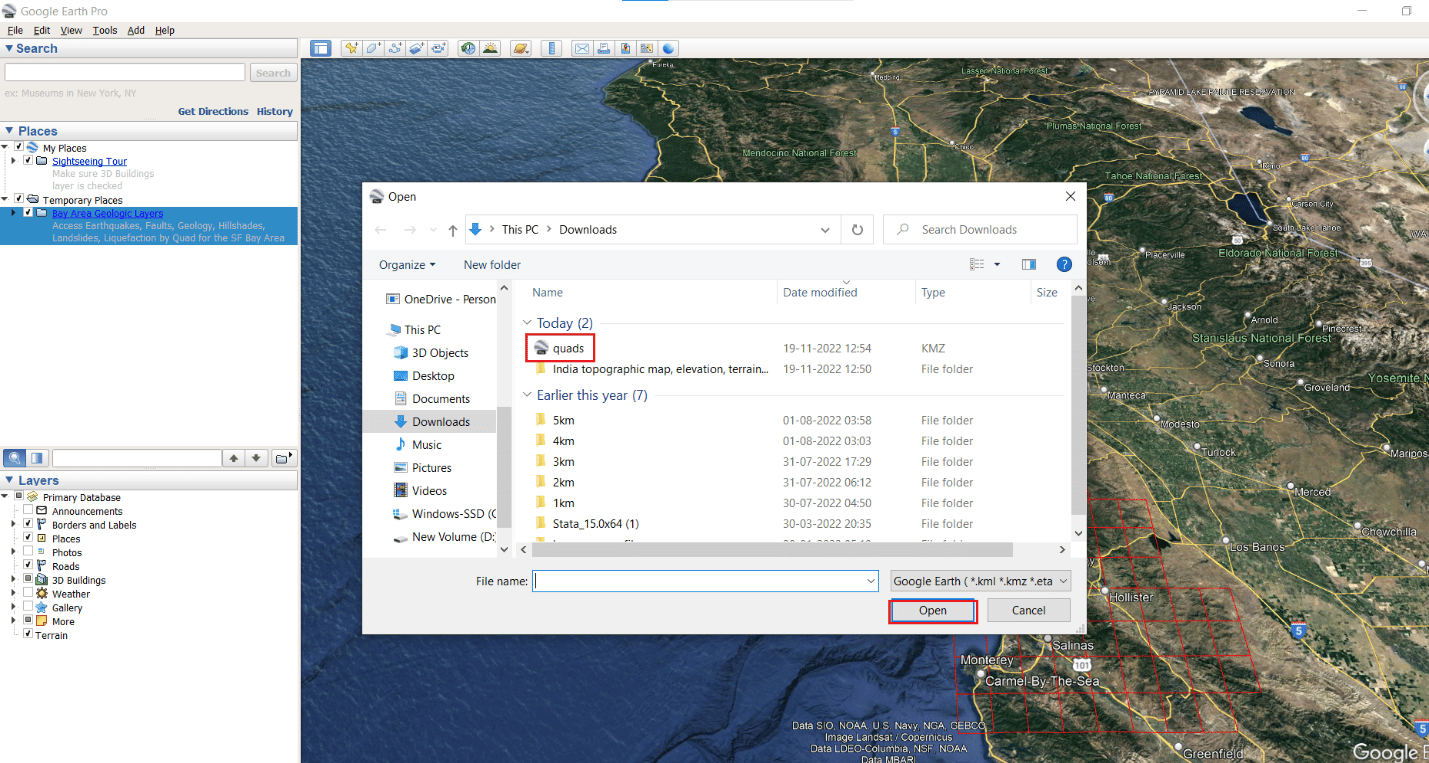The image size is (1429, 763).
Task: Enable the Gallery layer checkbox
Action: [x=28, y=607]
